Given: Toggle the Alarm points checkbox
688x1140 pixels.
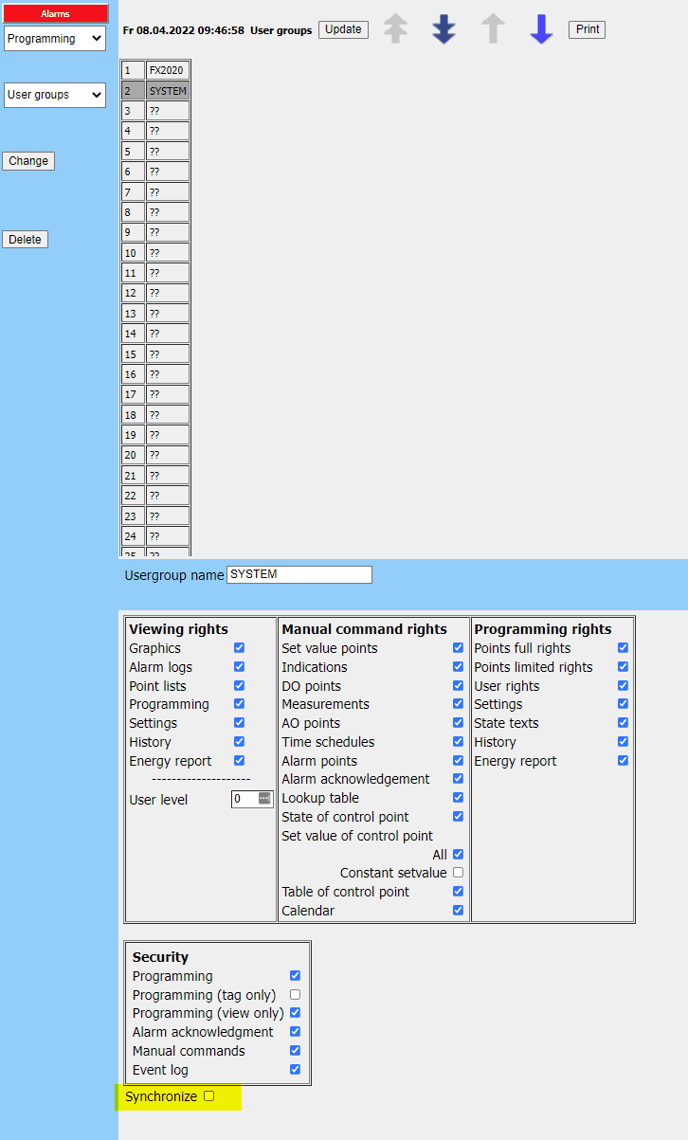Looking at the screenshot, I should [458, 760].
